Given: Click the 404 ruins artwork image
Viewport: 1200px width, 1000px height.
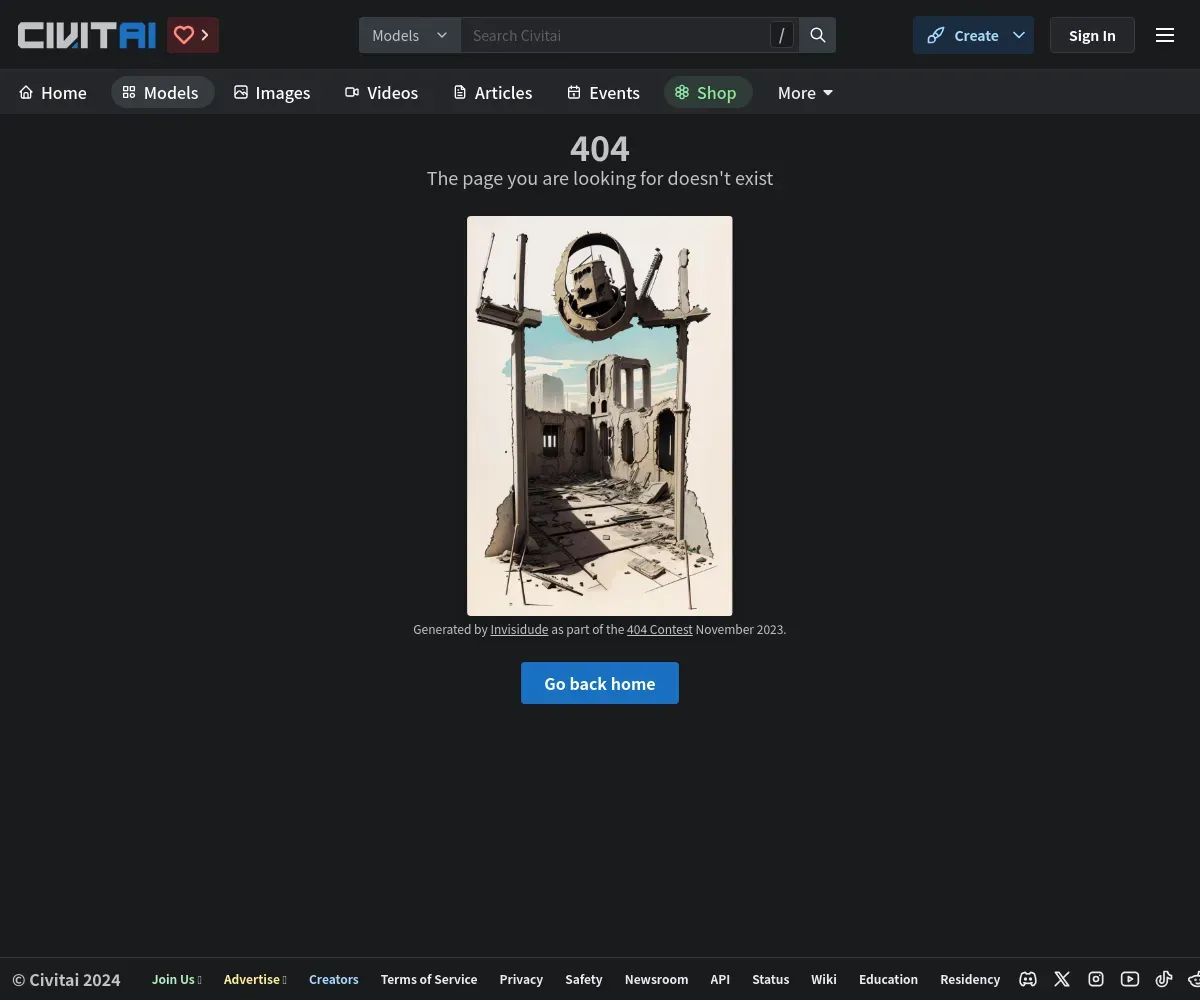Looking at the screenshot, I should [x=600, y=416].
